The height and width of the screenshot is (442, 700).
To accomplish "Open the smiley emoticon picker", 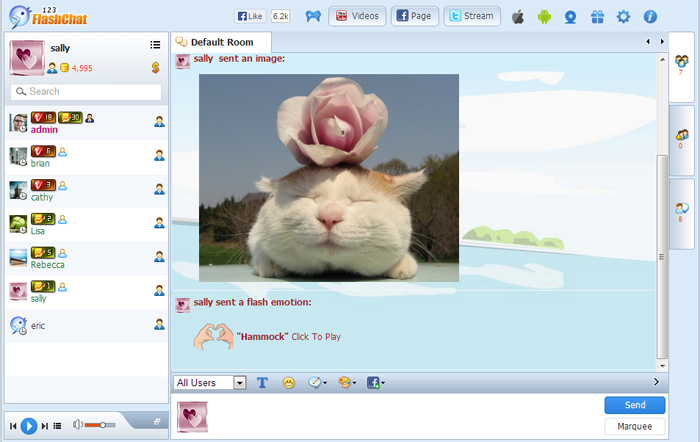I will coord(289,382).
